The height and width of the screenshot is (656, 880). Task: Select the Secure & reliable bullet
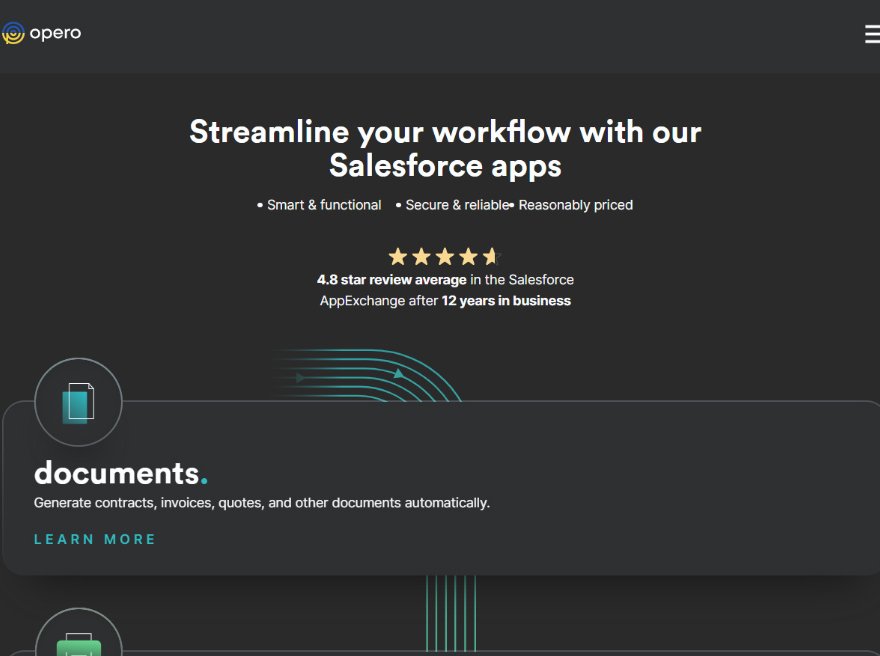453,205
